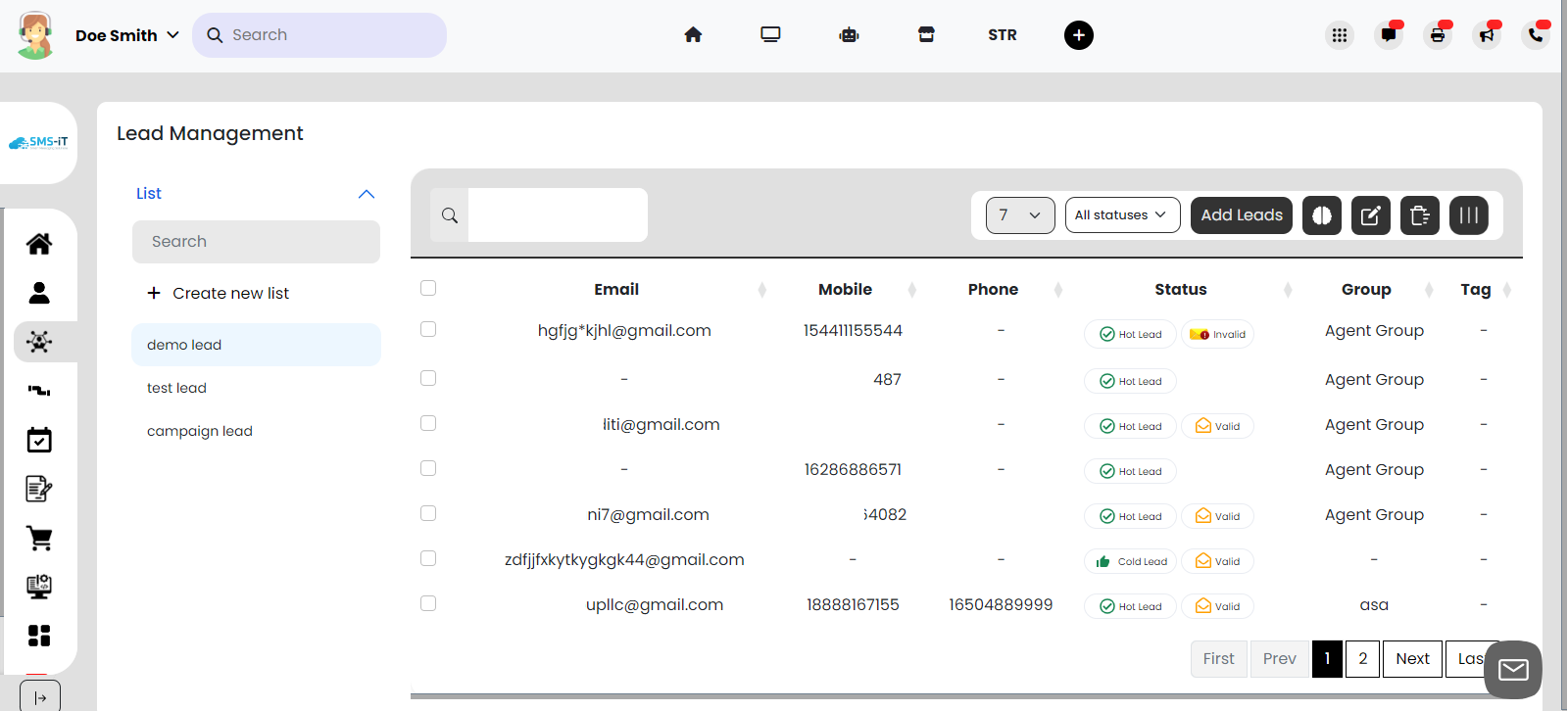
Task: Open the robot icon in top bar
Action: point(849,35)
